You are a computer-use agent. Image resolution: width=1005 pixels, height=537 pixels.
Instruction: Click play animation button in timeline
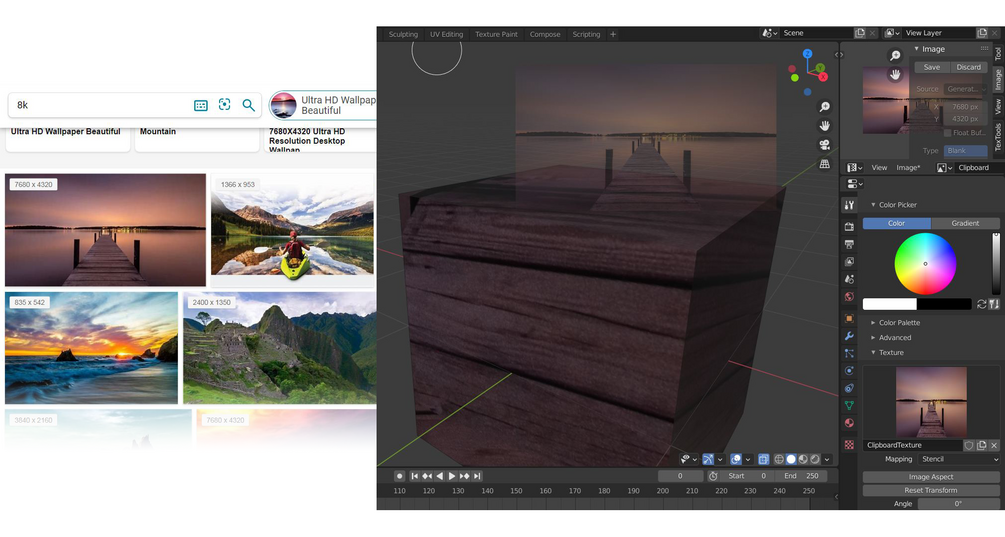coord(452,476)
